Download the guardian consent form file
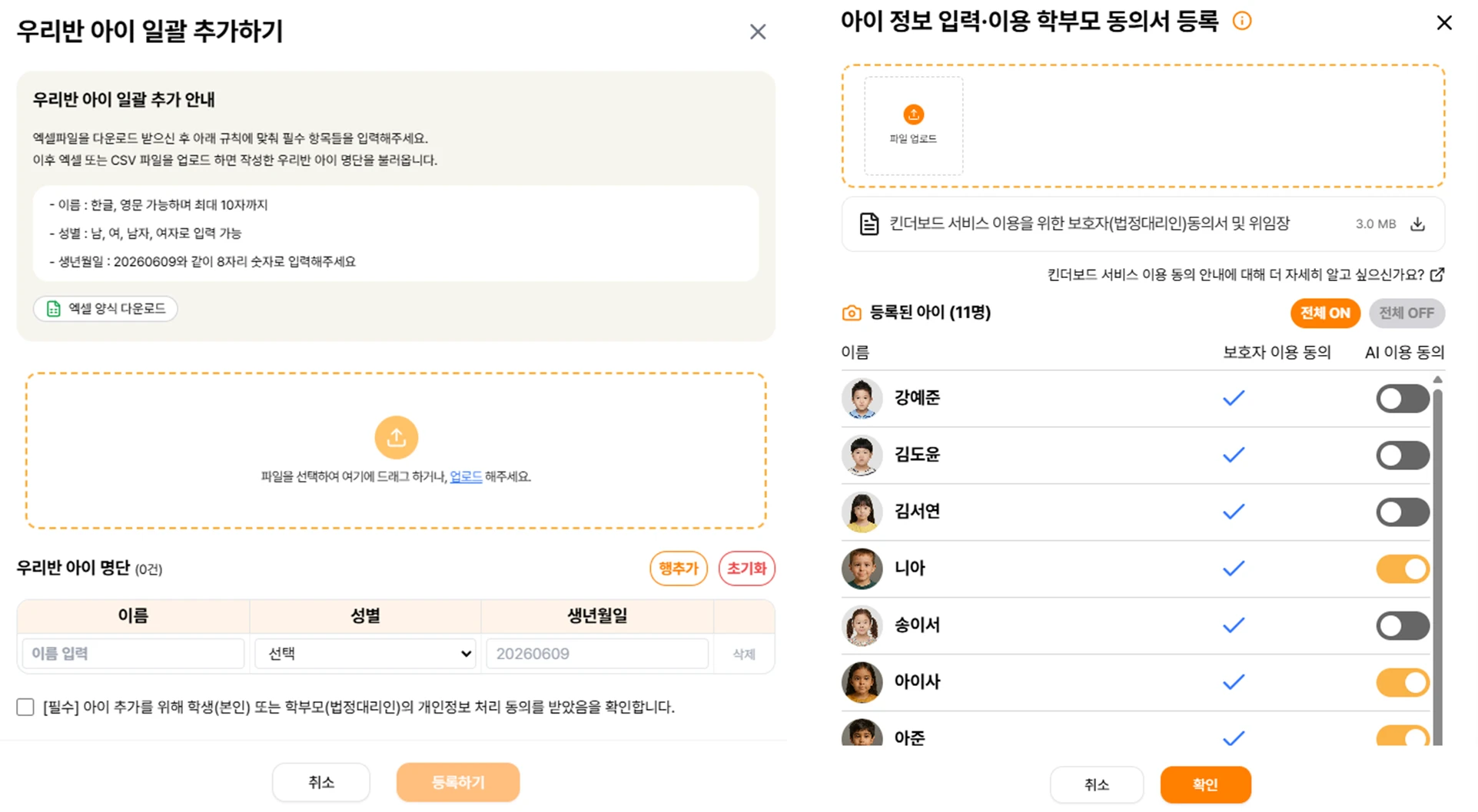This screenshot has height=812, width=1478. click(1417, 224)
